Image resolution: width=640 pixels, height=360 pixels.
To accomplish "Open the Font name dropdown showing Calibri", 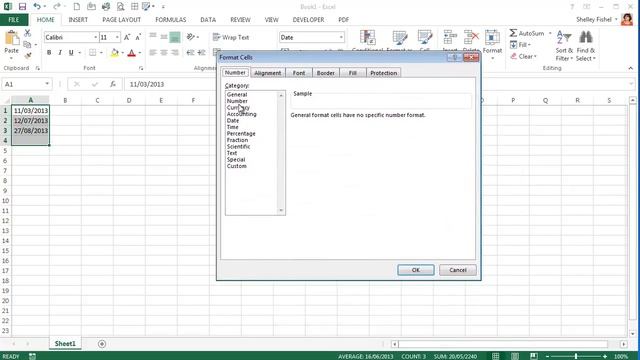I will 96,38.
